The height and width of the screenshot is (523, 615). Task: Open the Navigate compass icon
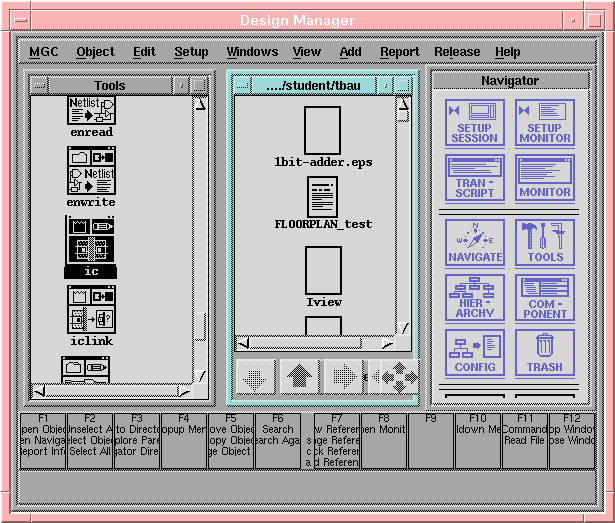point(474,242)
